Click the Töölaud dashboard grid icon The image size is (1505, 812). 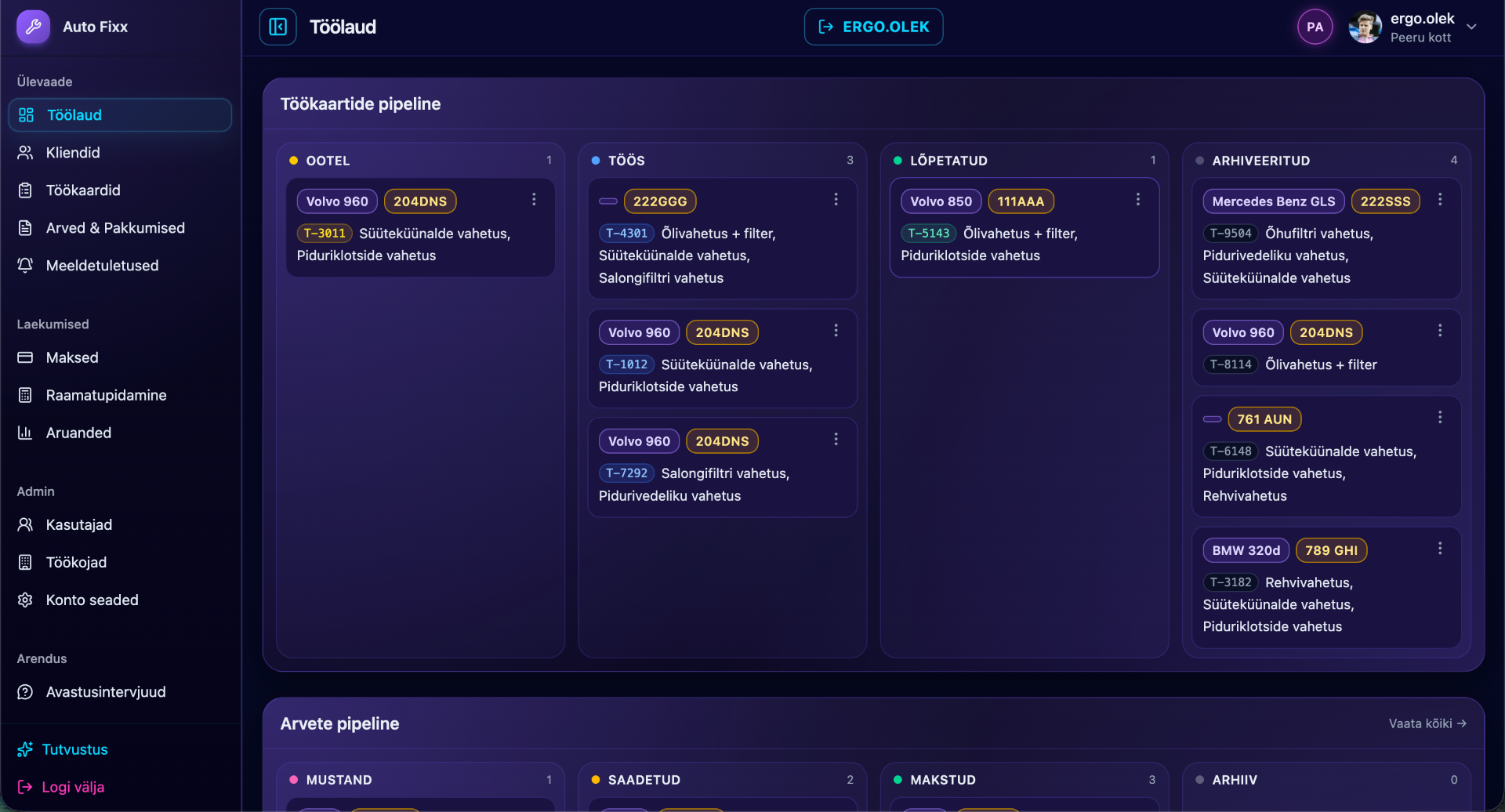26,115
